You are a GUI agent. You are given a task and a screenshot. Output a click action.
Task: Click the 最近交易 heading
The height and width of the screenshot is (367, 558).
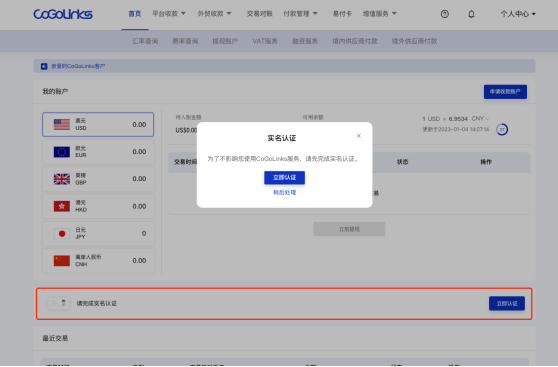55,338
